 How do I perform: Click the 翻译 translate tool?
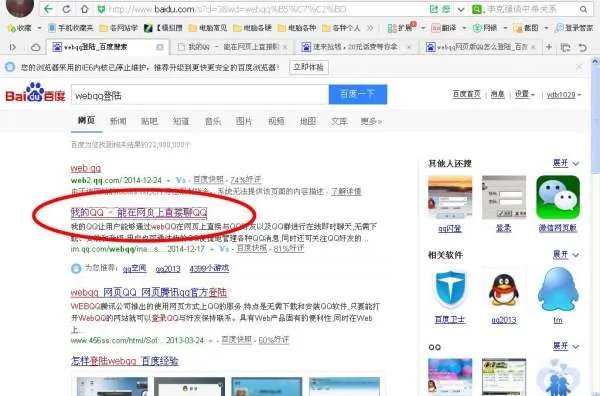point(444,28)
